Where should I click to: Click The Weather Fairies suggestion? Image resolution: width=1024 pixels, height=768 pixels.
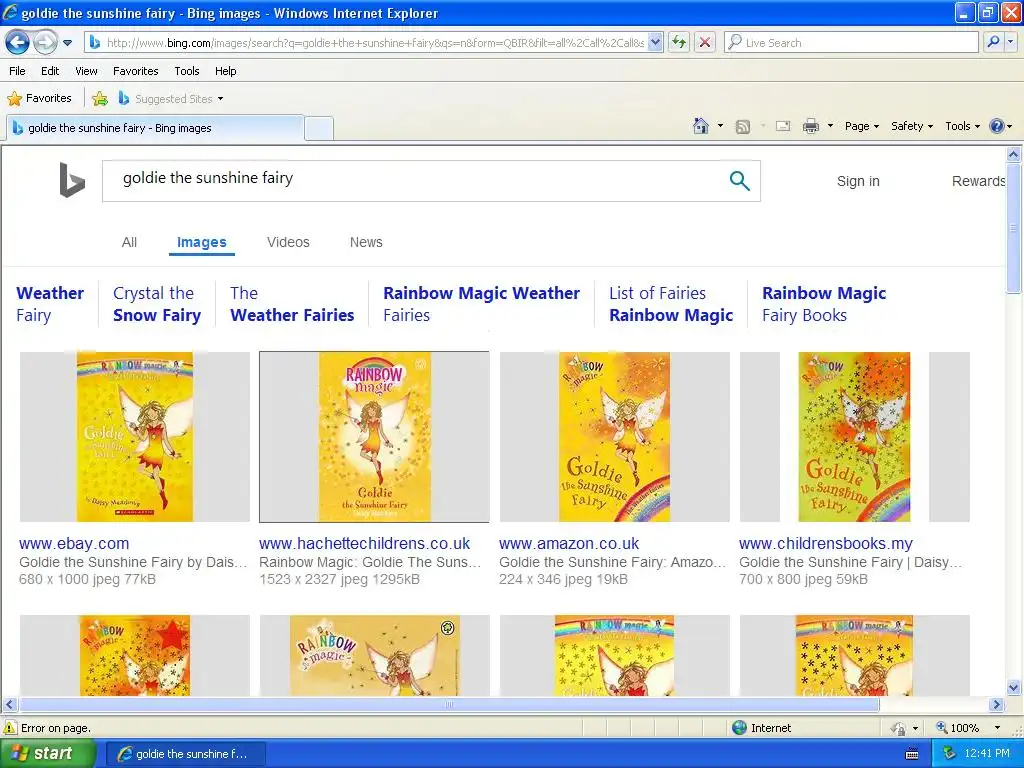[292, 304]
